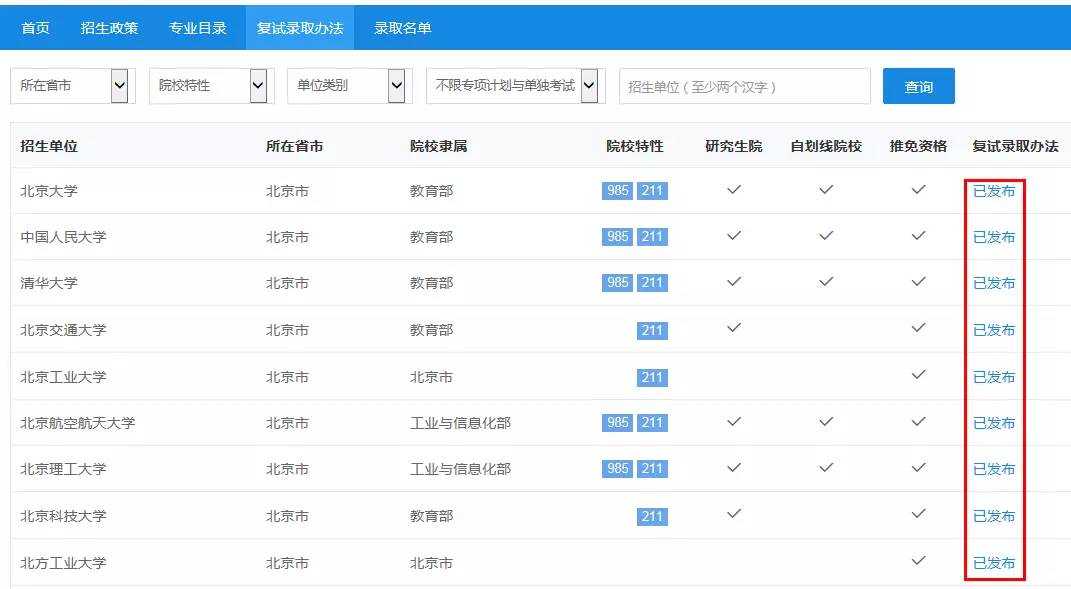Open 已发布 link for 北京航空航天大学
This screenshot has width=1071, height=589.
tap(994, 423)
